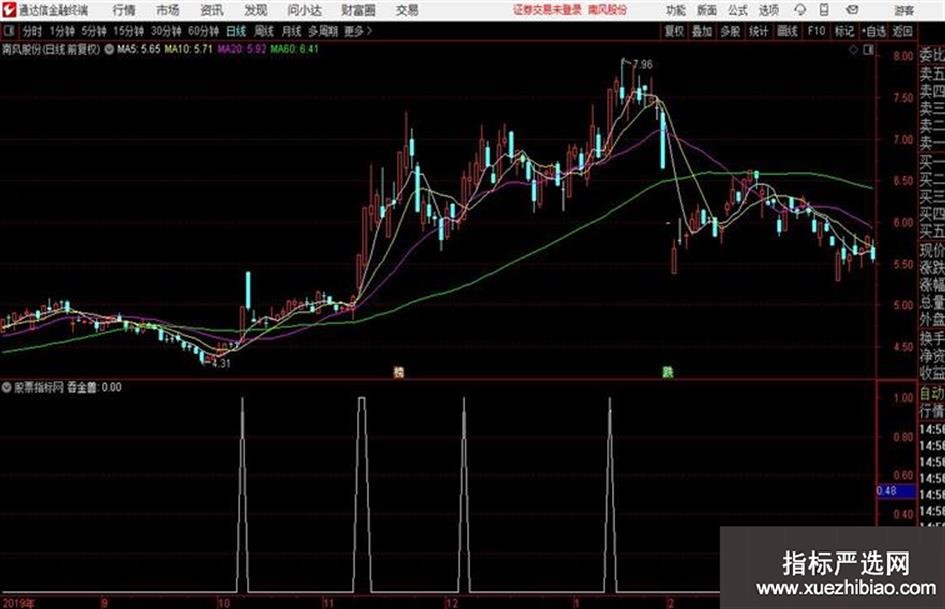The height and width of the screenshot is (609, 945).
Task: Click the 总量 row in quote panel
Action: click(x=932, y=302)
